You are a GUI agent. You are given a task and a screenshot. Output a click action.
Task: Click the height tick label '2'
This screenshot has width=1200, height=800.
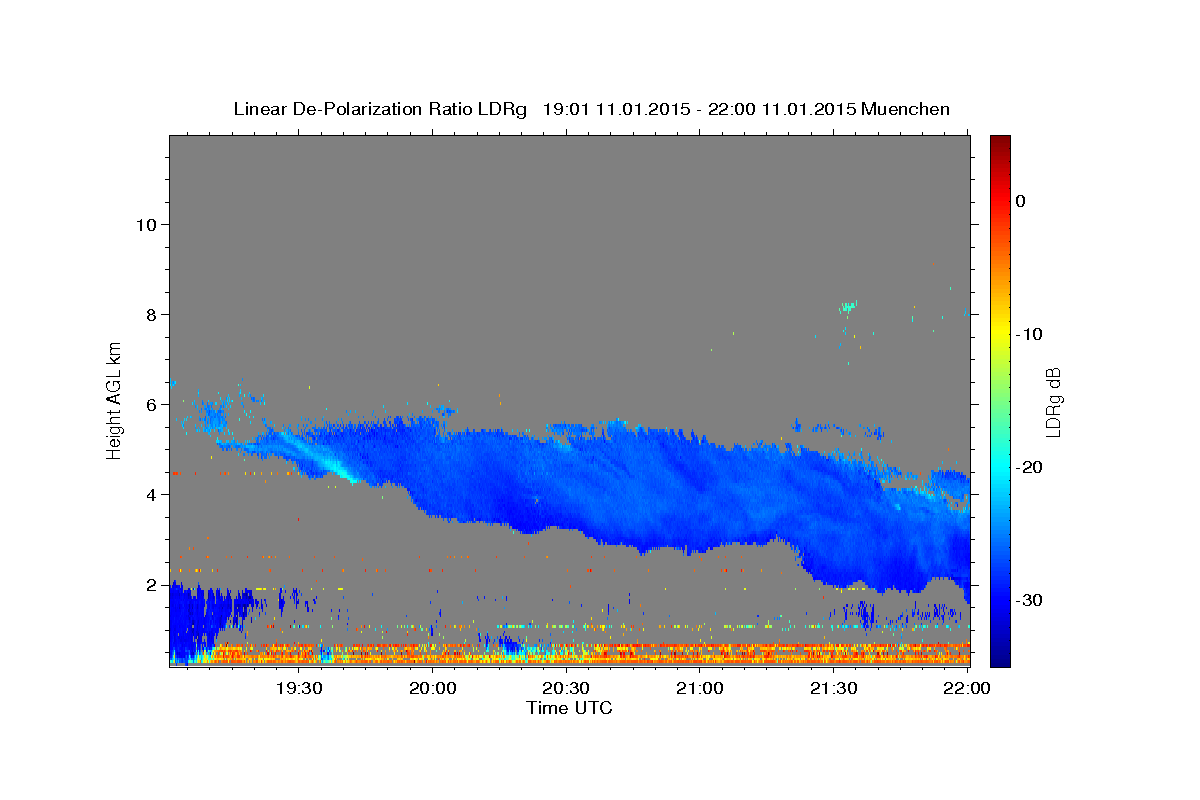pyautogui.click(x=149, y=584)
